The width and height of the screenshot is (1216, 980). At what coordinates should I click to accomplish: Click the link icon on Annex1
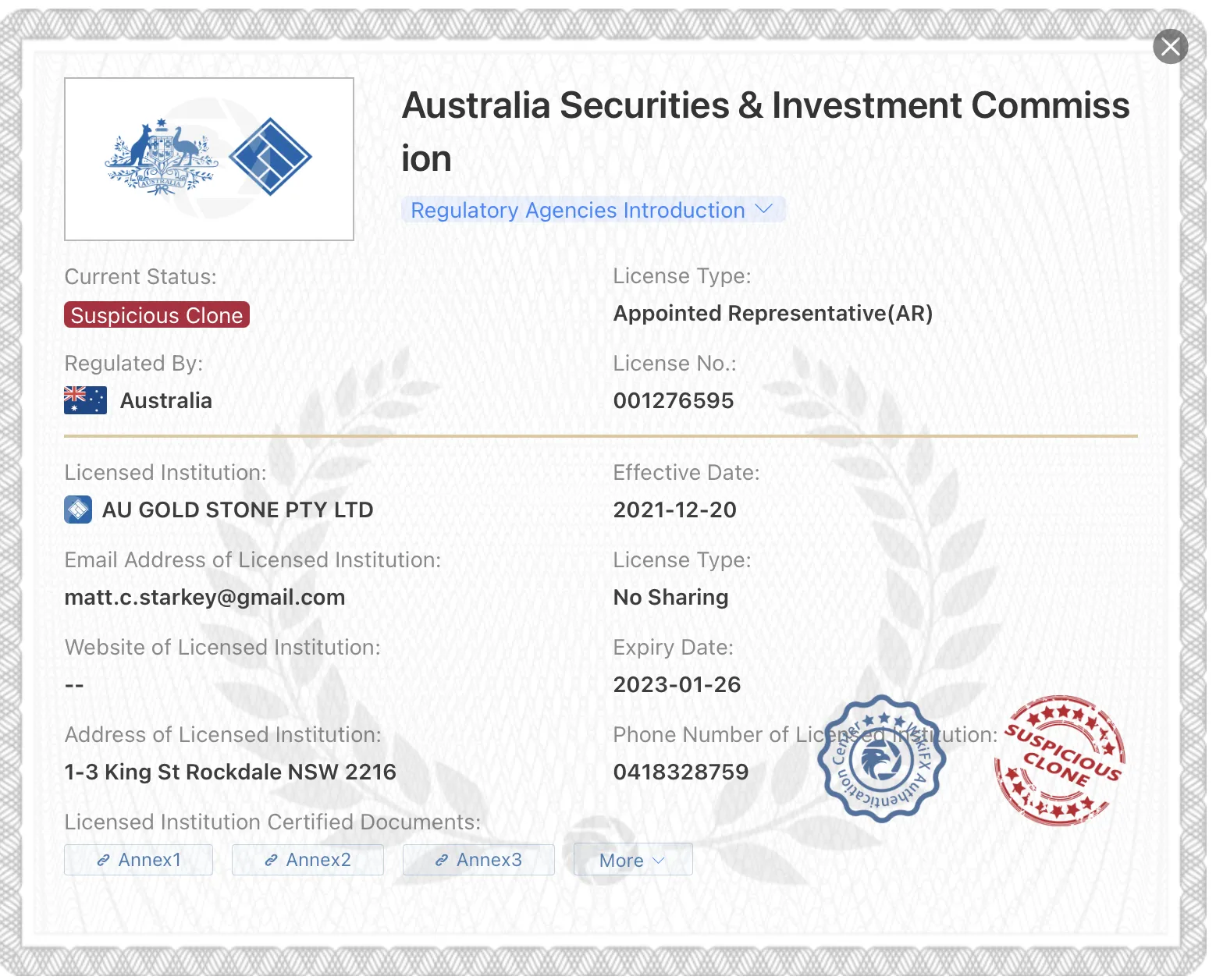click(103, 861)
